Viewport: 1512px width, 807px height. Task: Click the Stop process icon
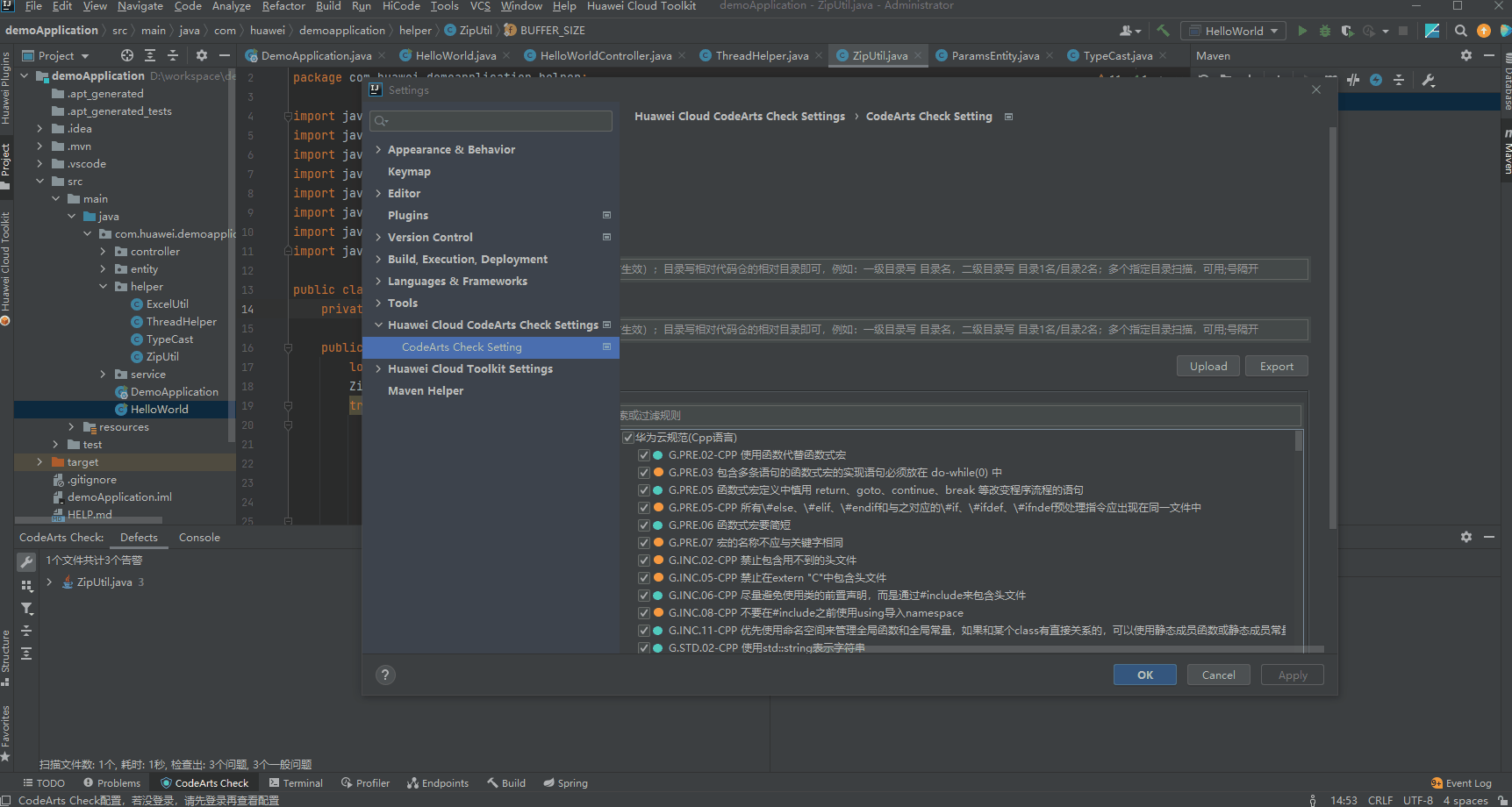point(1401,30)
